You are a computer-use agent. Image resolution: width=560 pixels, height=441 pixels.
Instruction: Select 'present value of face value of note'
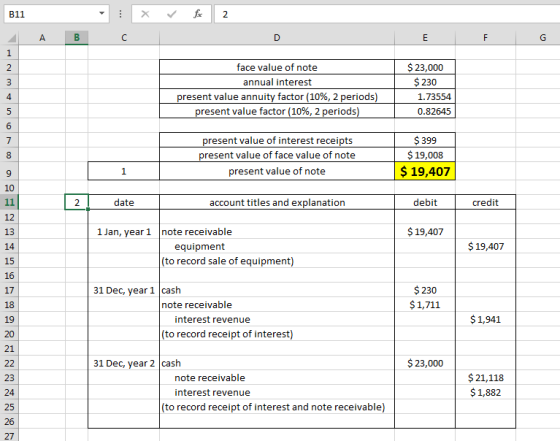[x=277, y=155]
